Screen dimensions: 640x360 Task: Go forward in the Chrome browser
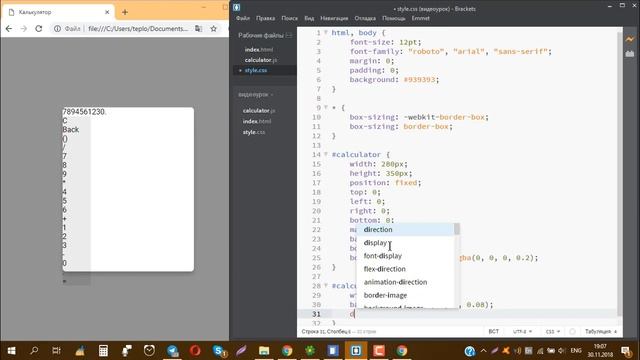[x=24, y=29]
